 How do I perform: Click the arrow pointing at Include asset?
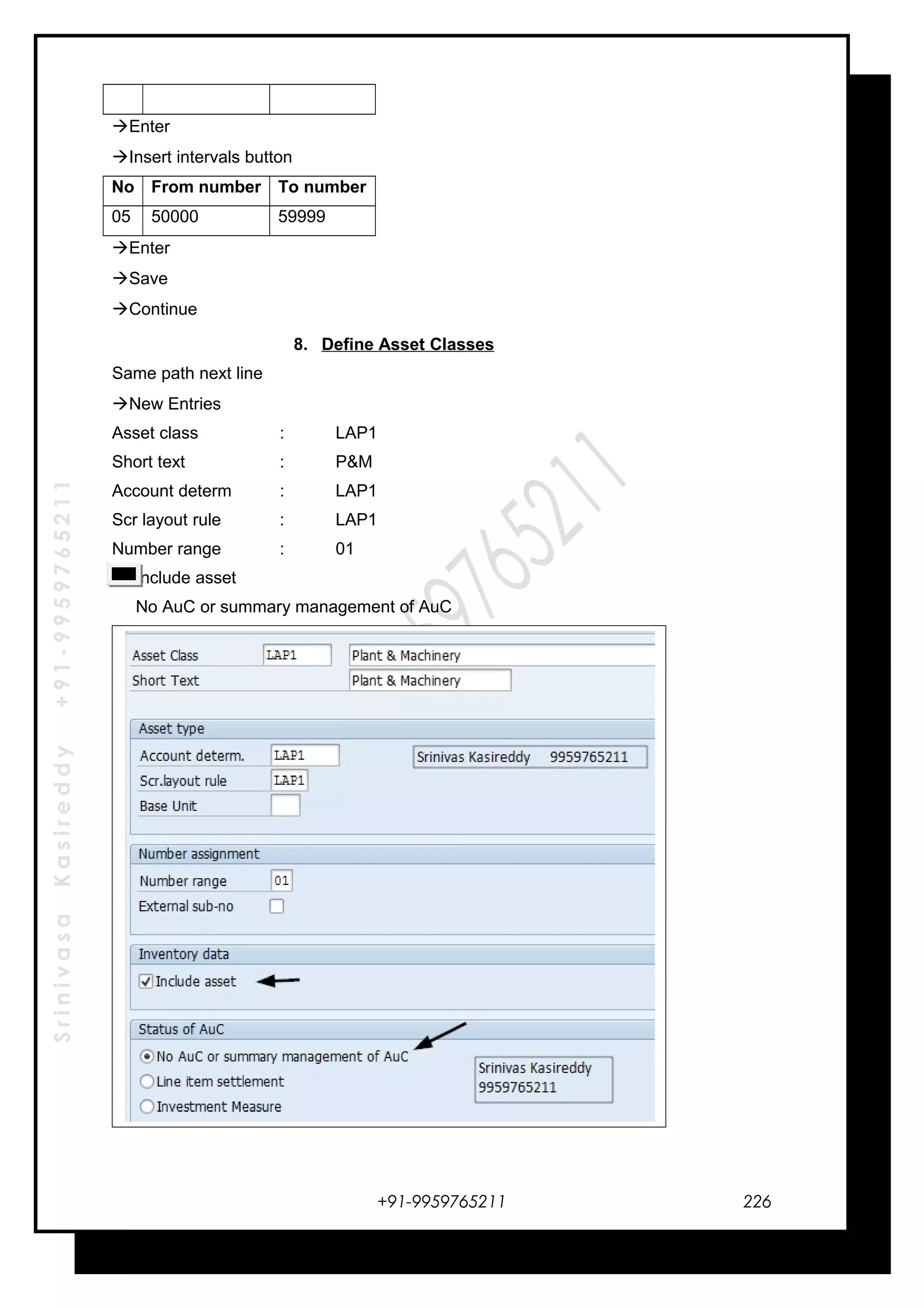coord(278,981)
